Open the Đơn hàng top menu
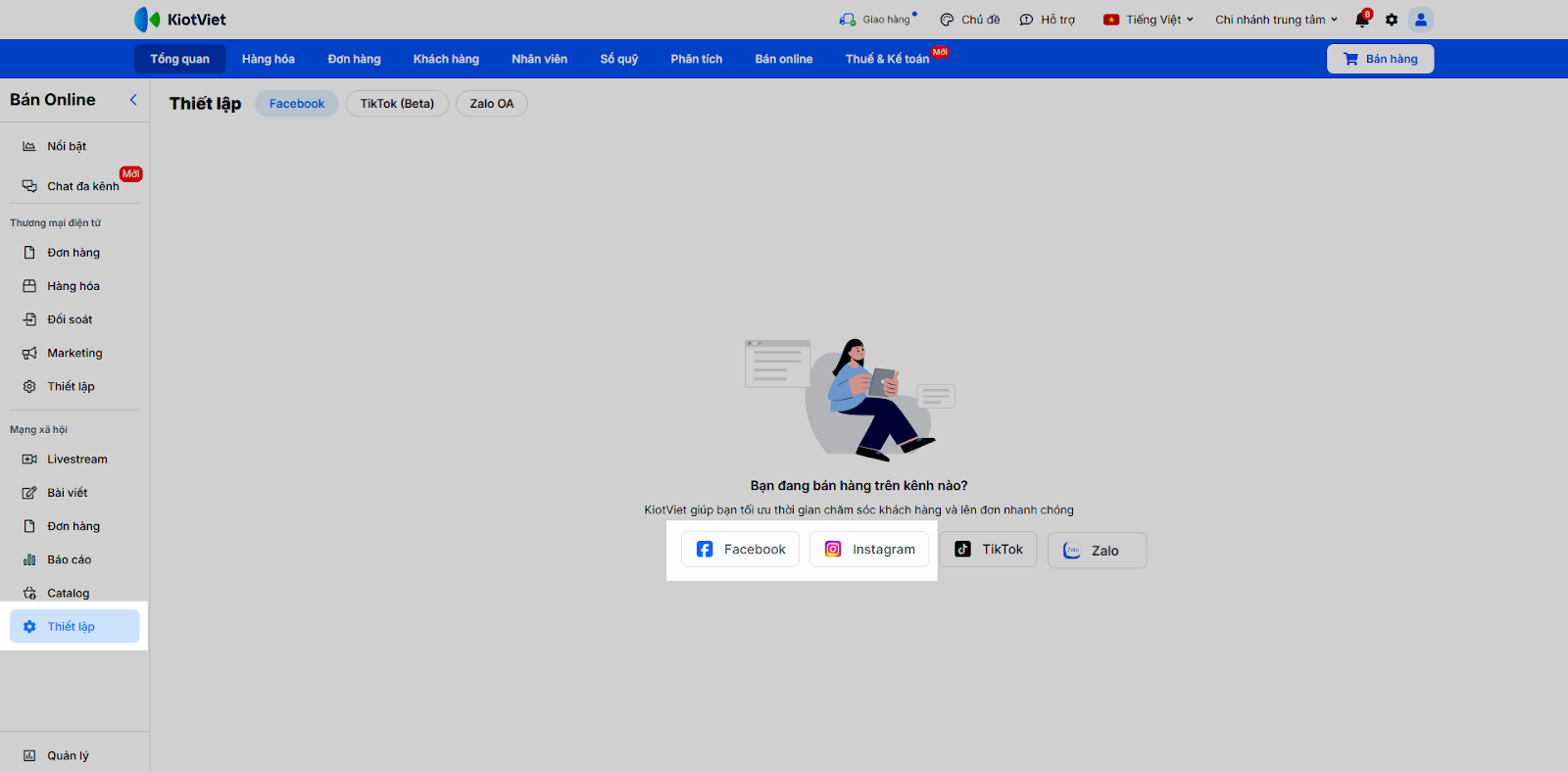Viewport: 1568px width, 772px height. (355, 59)
